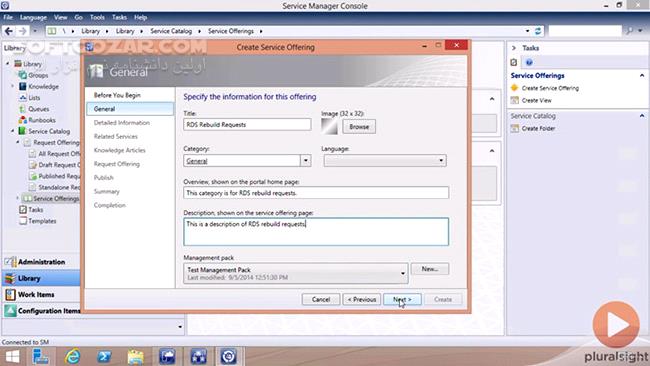Open the Language dropdown in dialog

coord(385,160)
